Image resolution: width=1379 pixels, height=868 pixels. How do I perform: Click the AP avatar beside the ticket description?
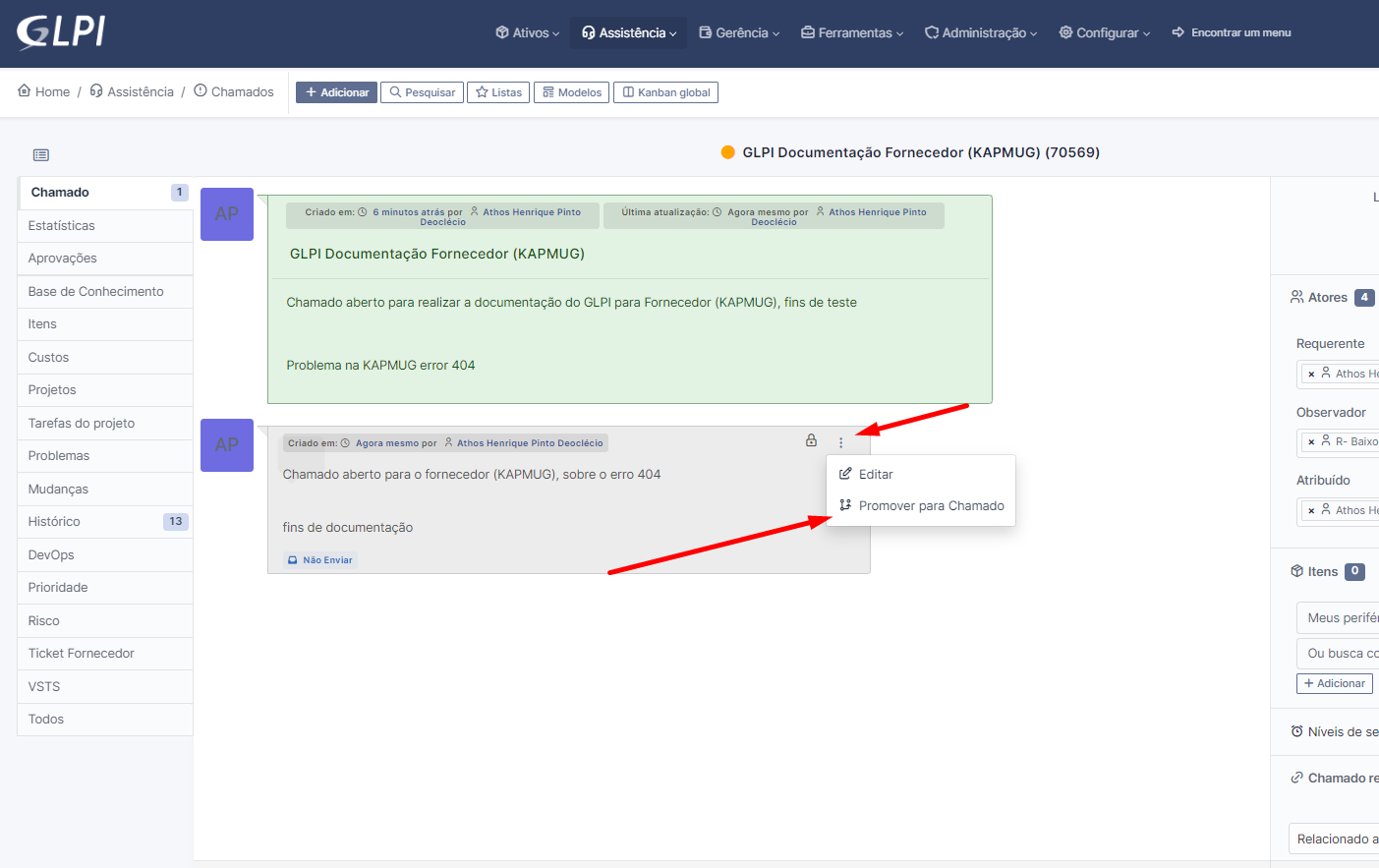tap(227, 214)
